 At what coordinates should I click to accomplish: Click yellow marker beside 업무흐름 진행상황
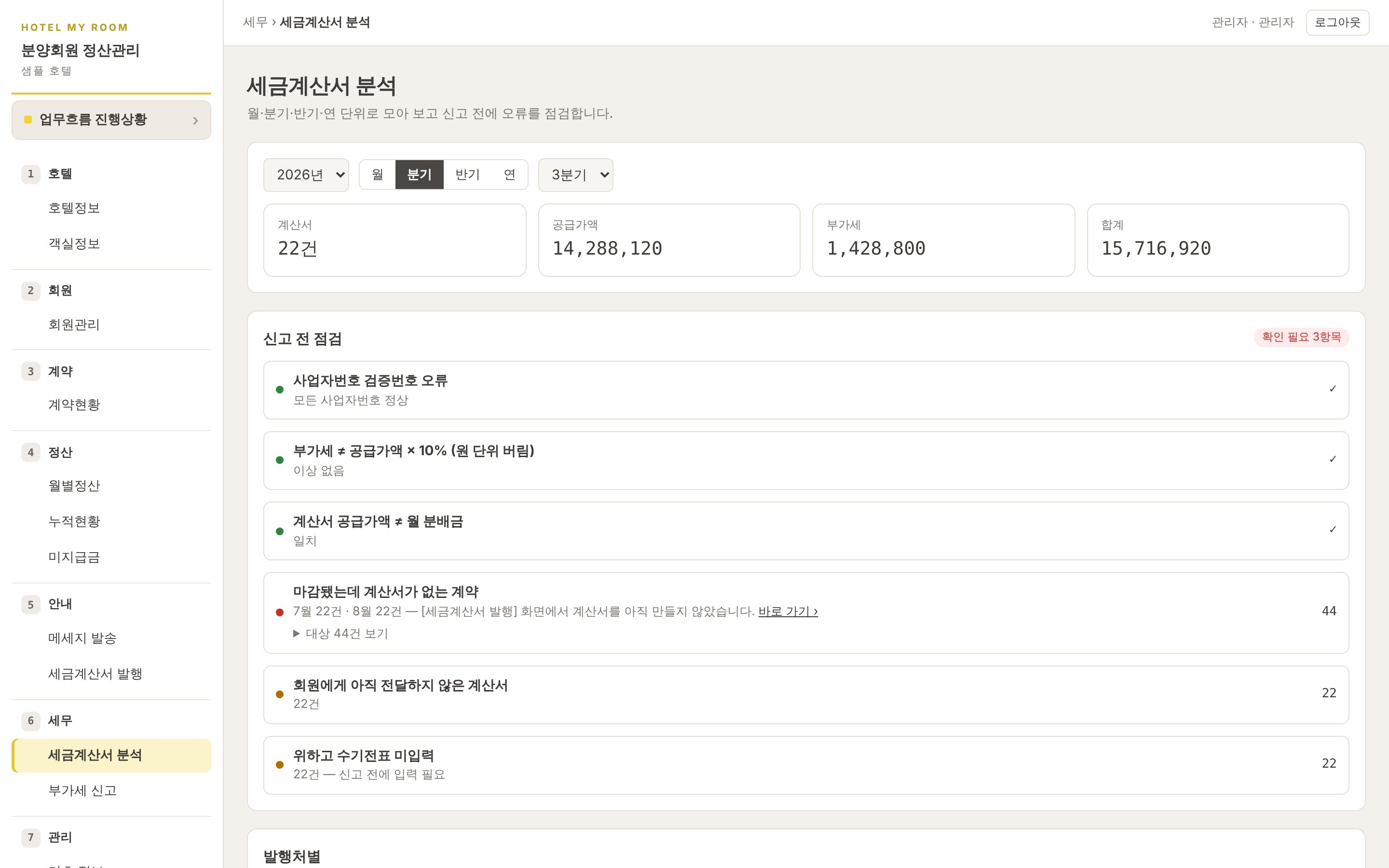pyautogui.click(x=27, y=120)
